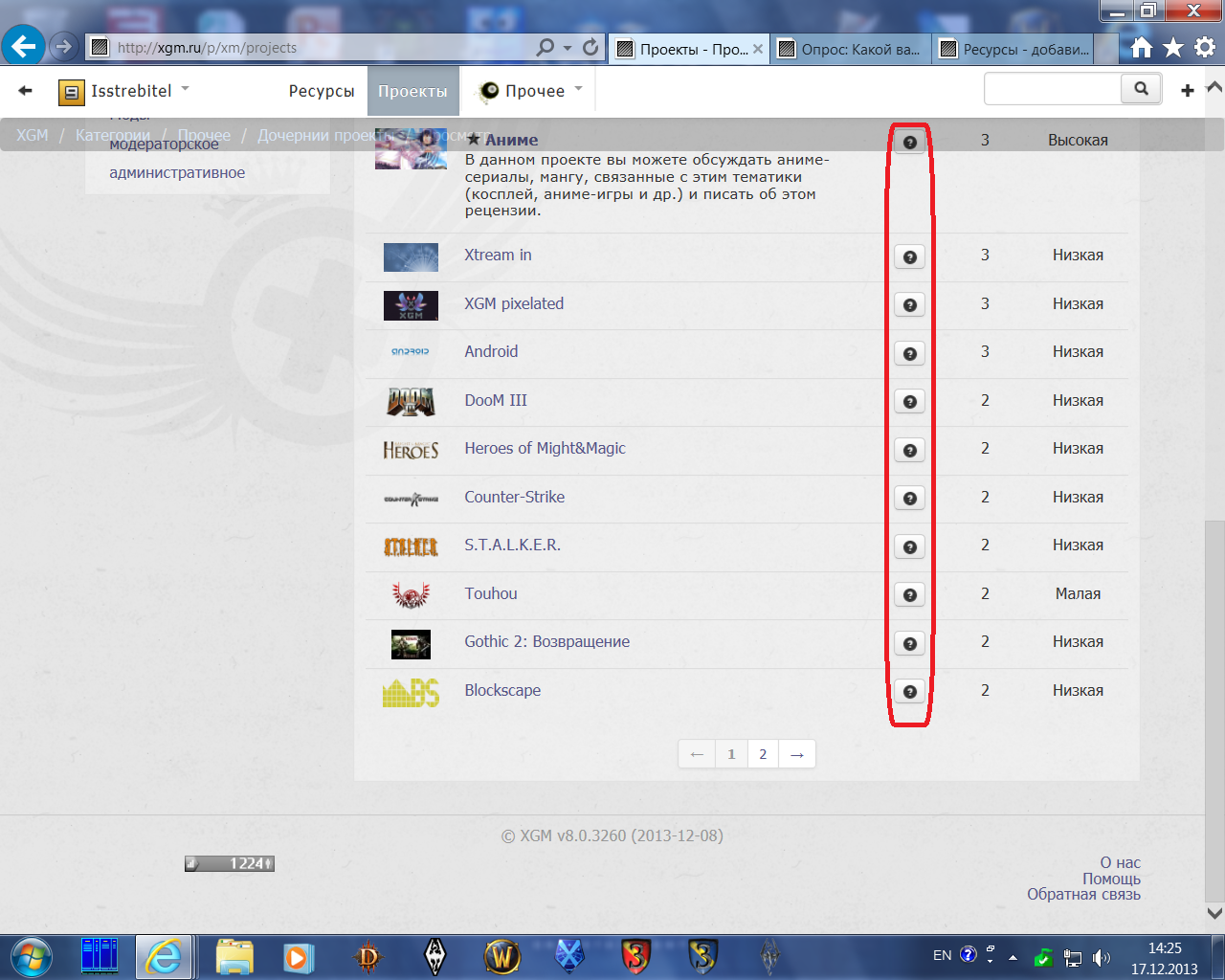Open the Counter-Strike project link
The image size is (1225, 980).
tap(514, 497)
